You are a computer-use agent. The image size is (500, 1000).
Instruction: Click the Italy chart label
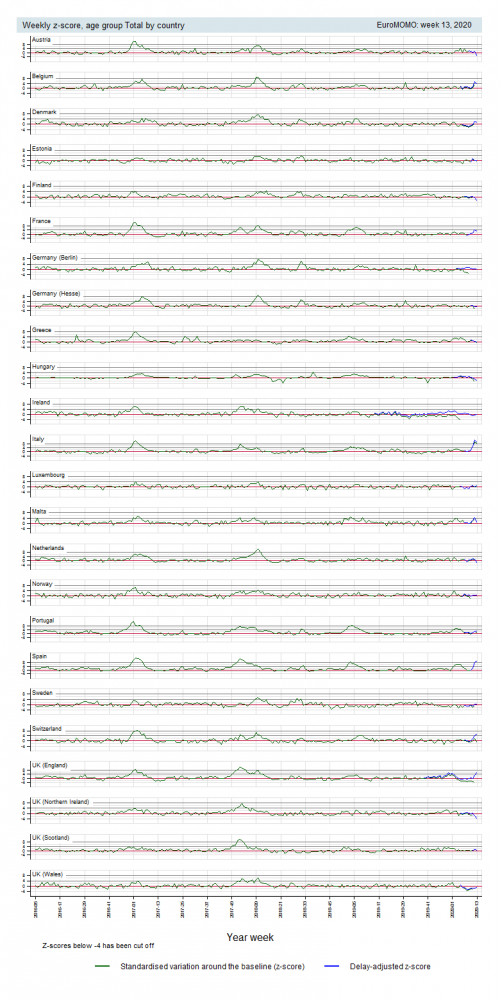click(x=38, y=439)
